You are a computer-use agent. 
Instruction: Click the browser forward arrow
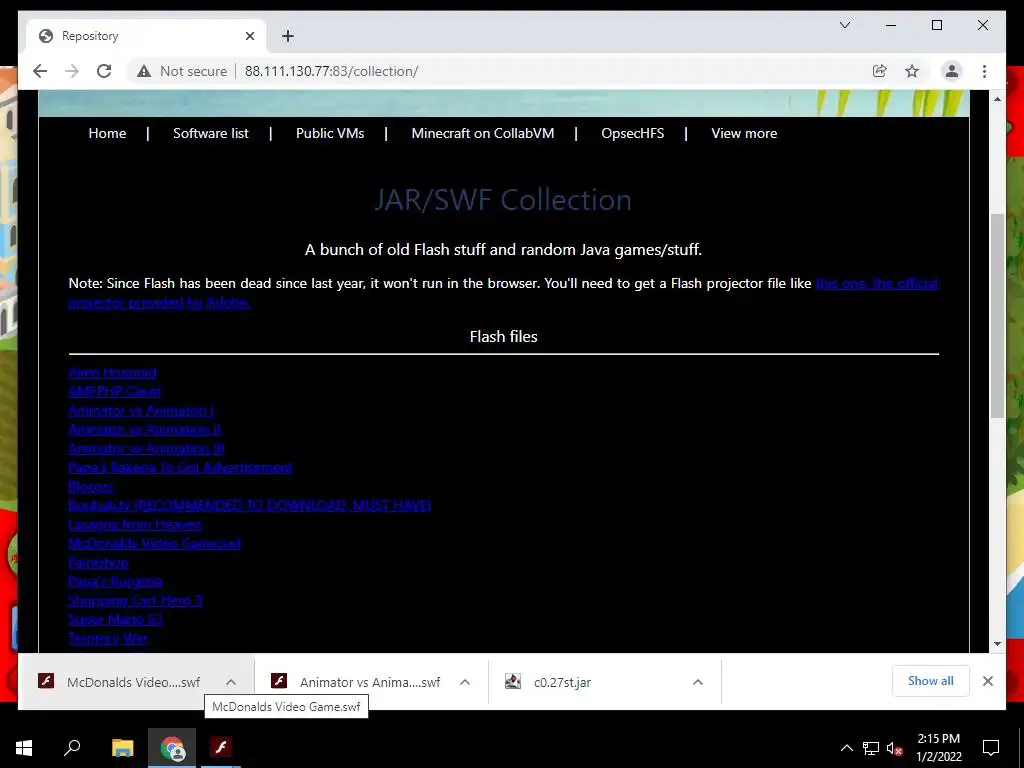72,71
